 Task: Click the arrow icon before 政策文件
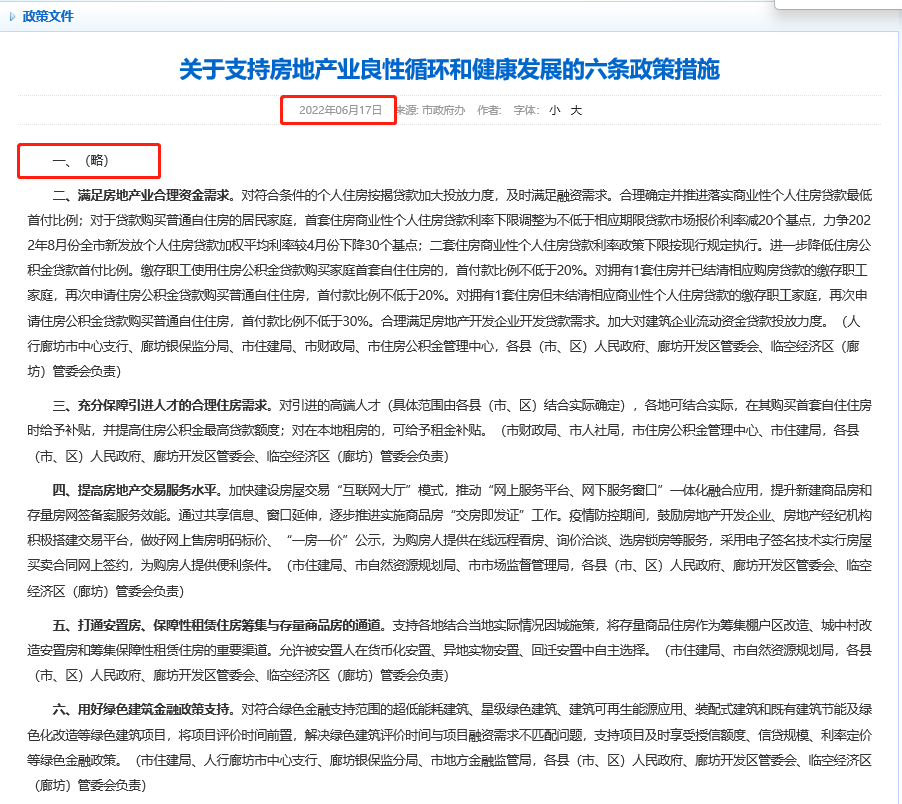[x=12, y=17]
